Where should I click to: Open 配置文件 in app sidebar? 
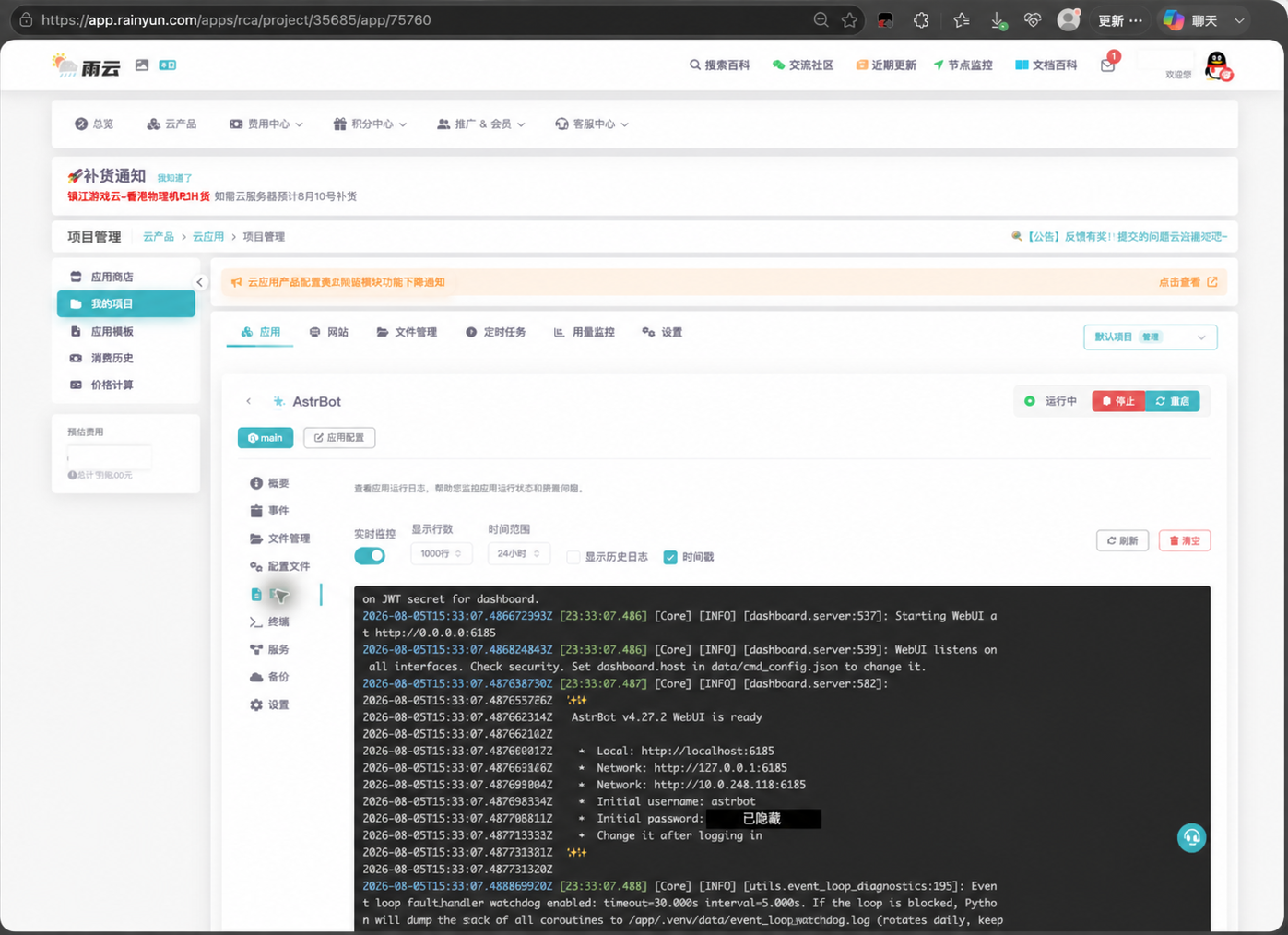(280, 566)
